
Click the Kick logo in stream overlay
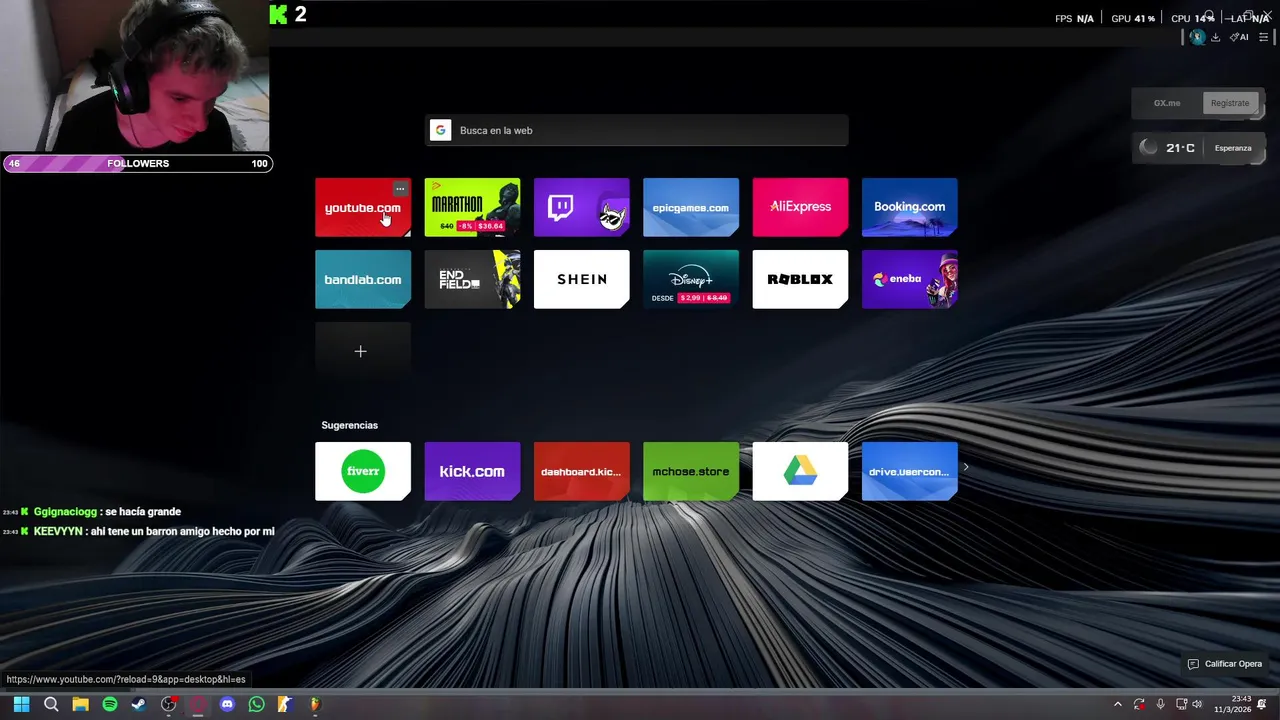pos(278,14)
